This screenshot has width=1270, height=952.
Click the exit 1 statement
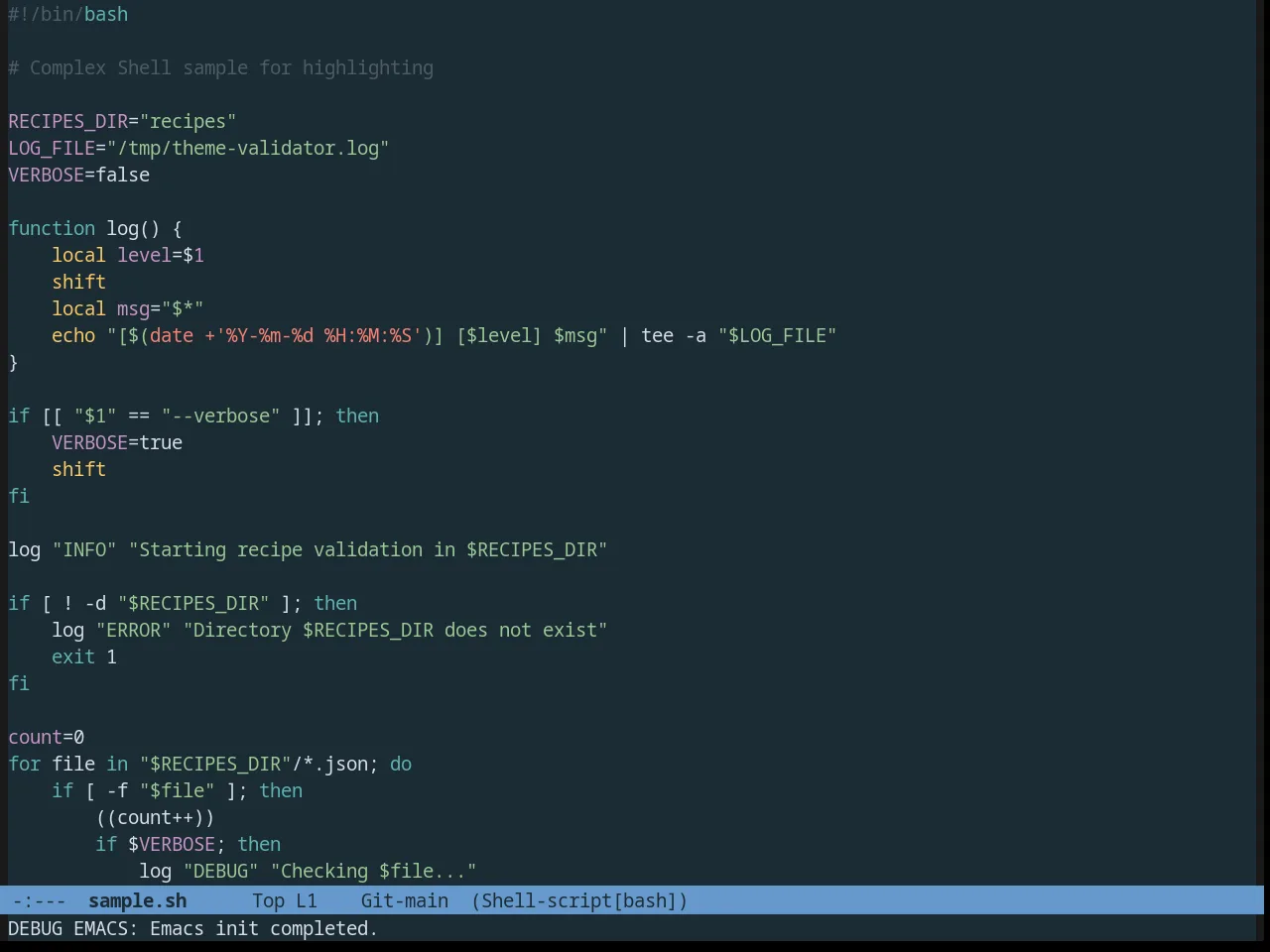tap(84, 656)
